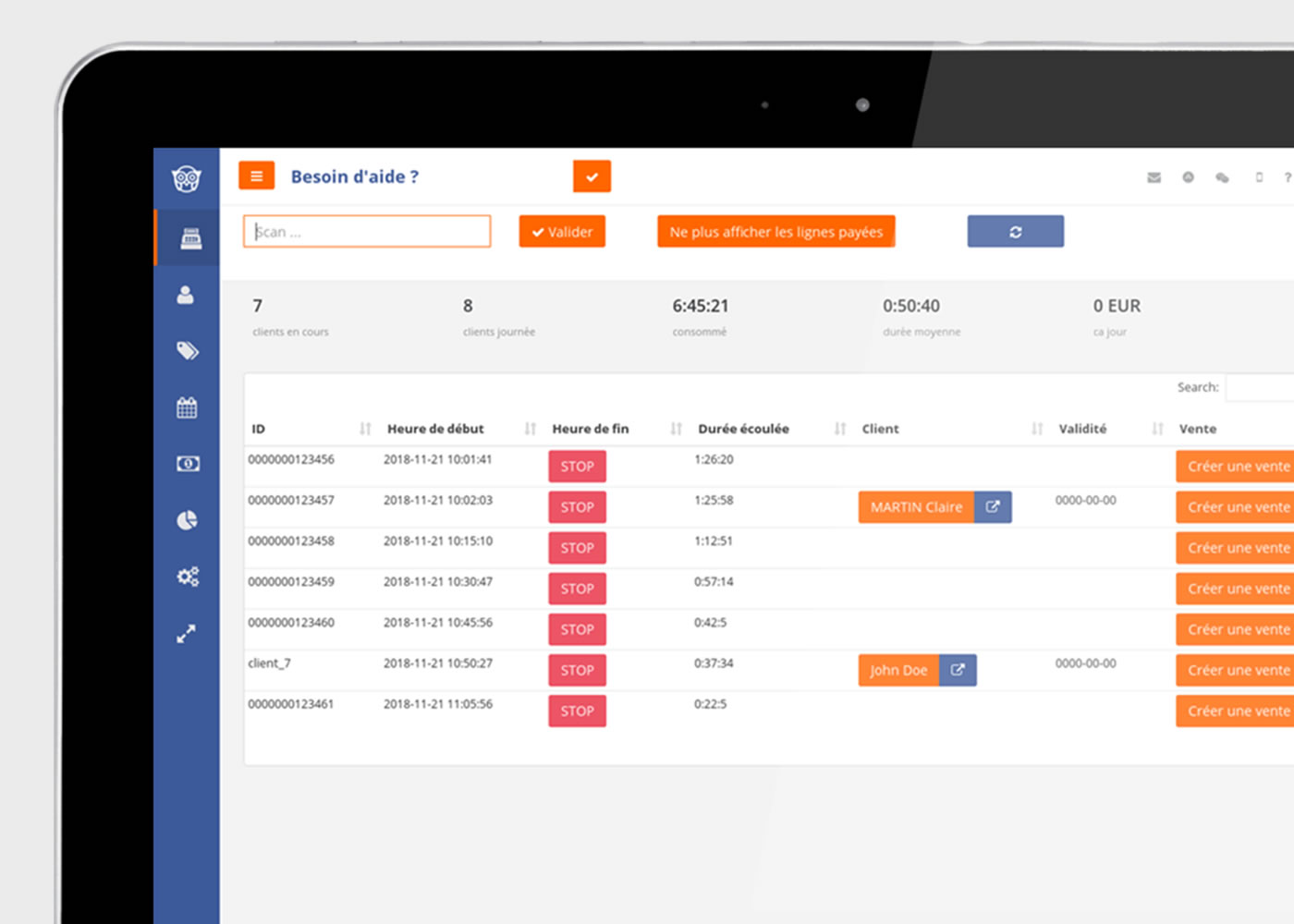This screenshot has height=924, width=1294.
Task: Open the cash register sidebar icon
Action: coord(190,238)
